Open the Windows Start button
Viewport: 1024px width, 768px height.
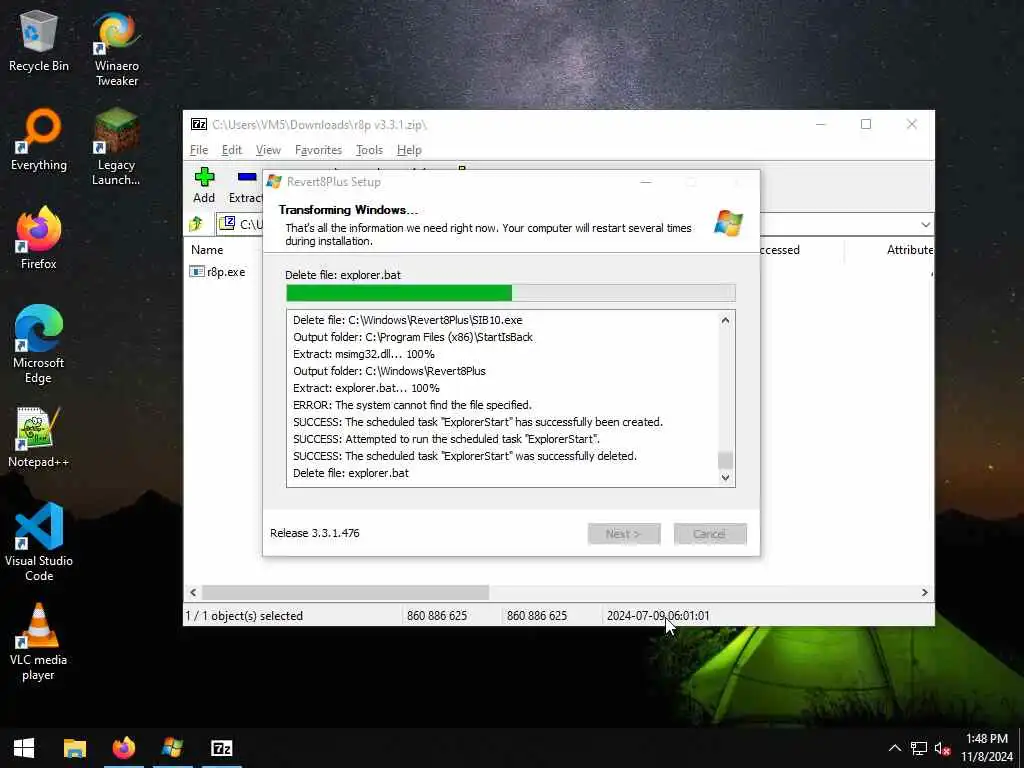[x=24, y=748]
